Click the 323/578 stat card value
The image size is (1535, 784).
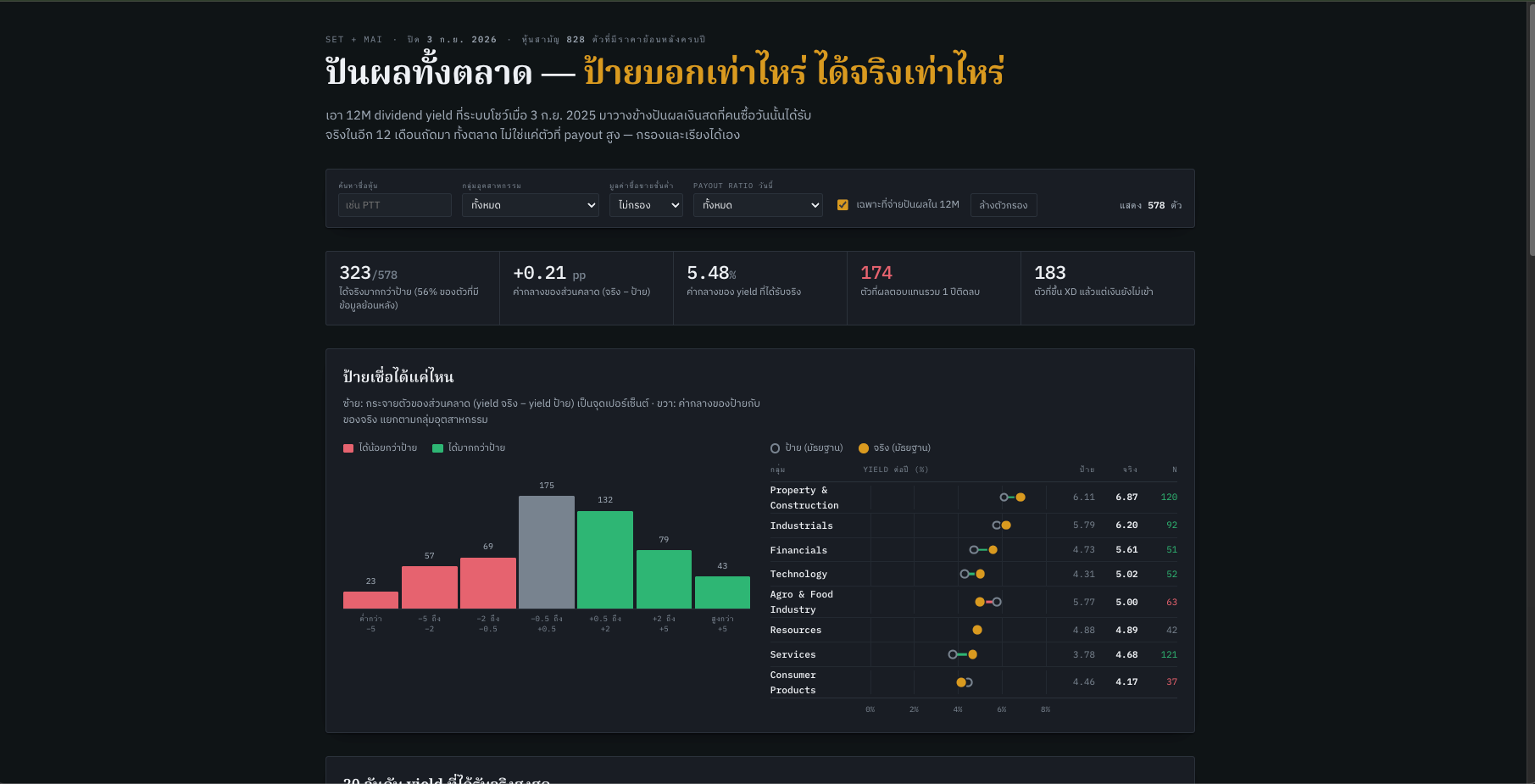pyautogui.click(x=368, y=273)
